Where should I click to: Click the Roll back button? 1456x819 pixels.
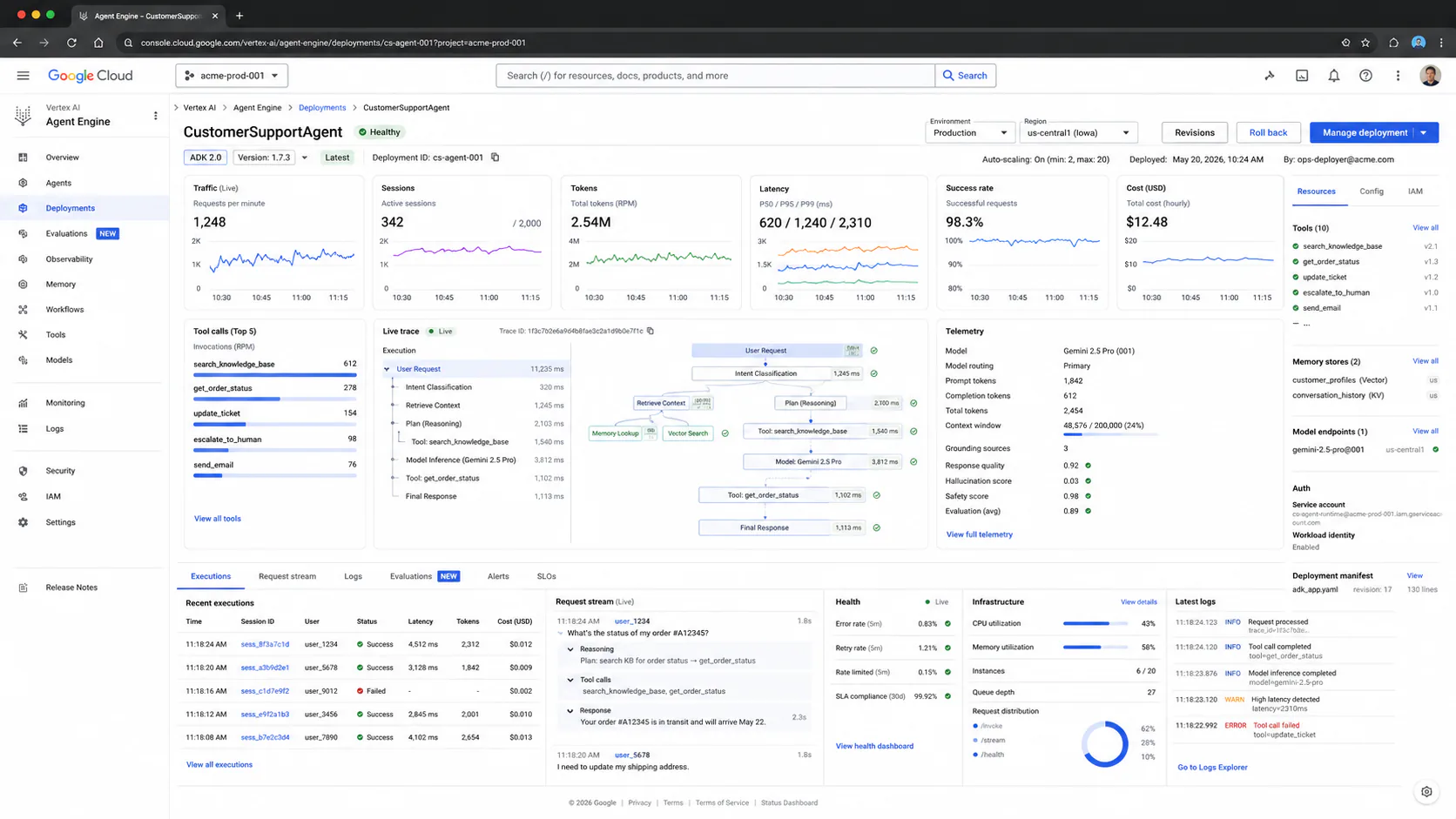point(1268,132)
